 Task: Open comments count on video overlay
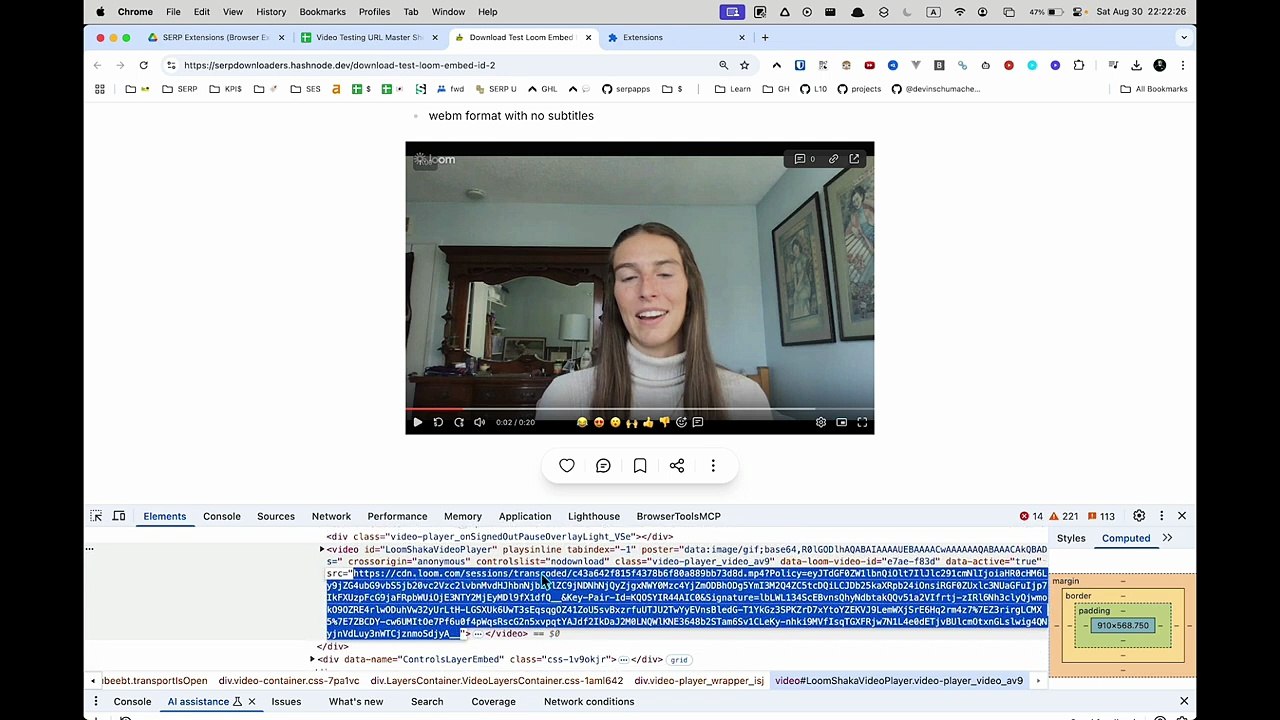(804, 159)
